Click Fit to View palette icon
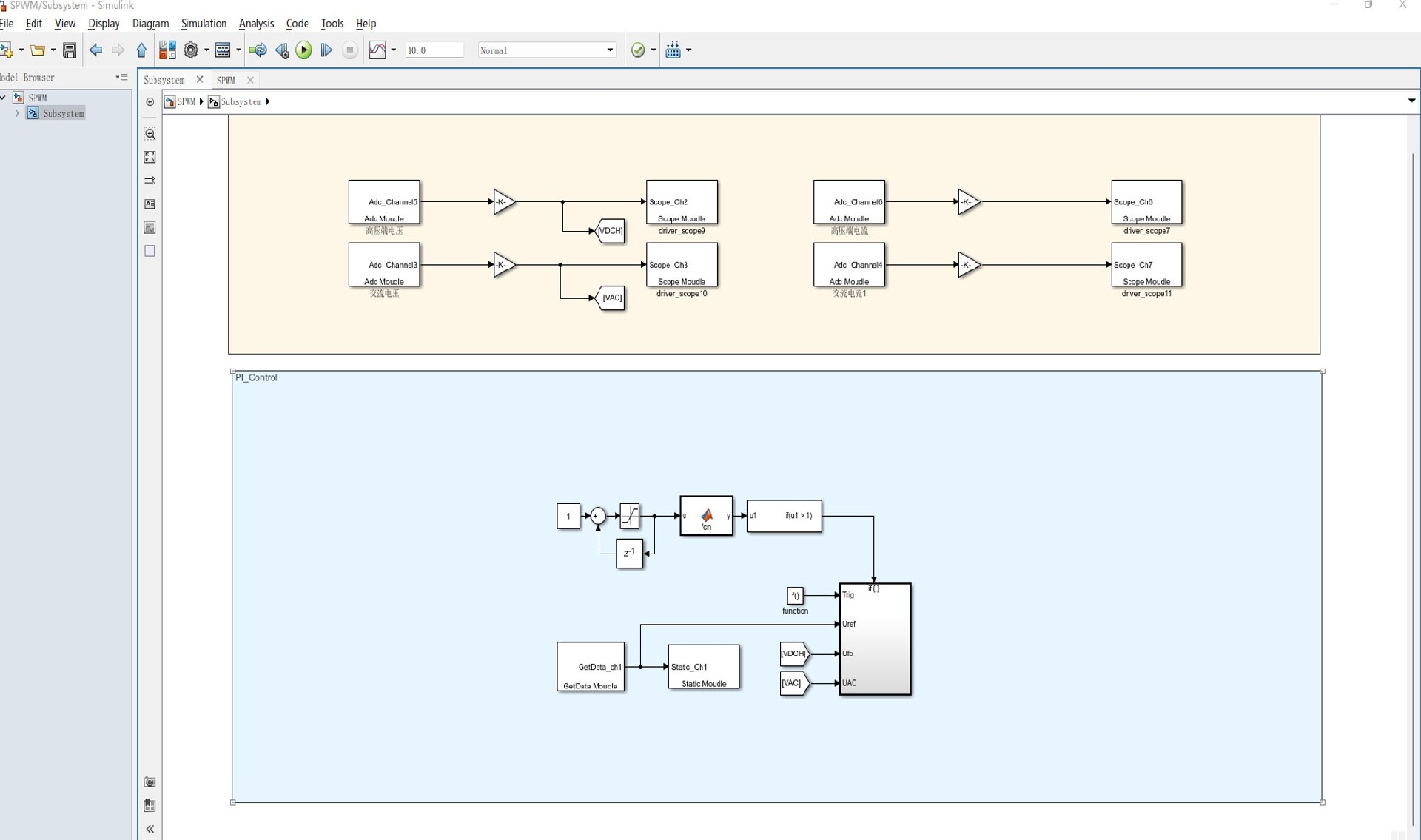Viewport: 1421px width, 840px height. click(x=150, y=157)
